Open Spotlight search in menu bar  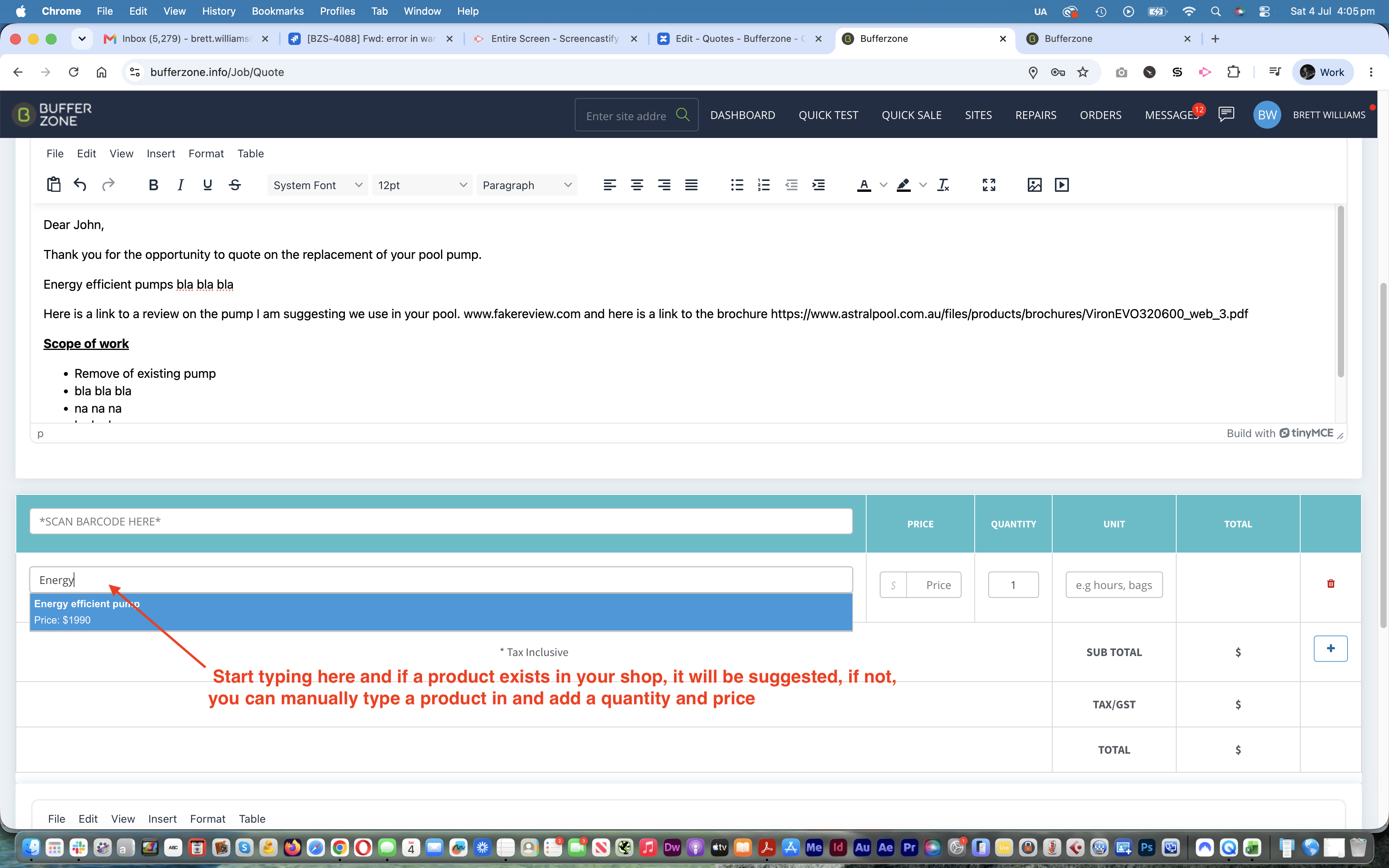pos(1216,11)
